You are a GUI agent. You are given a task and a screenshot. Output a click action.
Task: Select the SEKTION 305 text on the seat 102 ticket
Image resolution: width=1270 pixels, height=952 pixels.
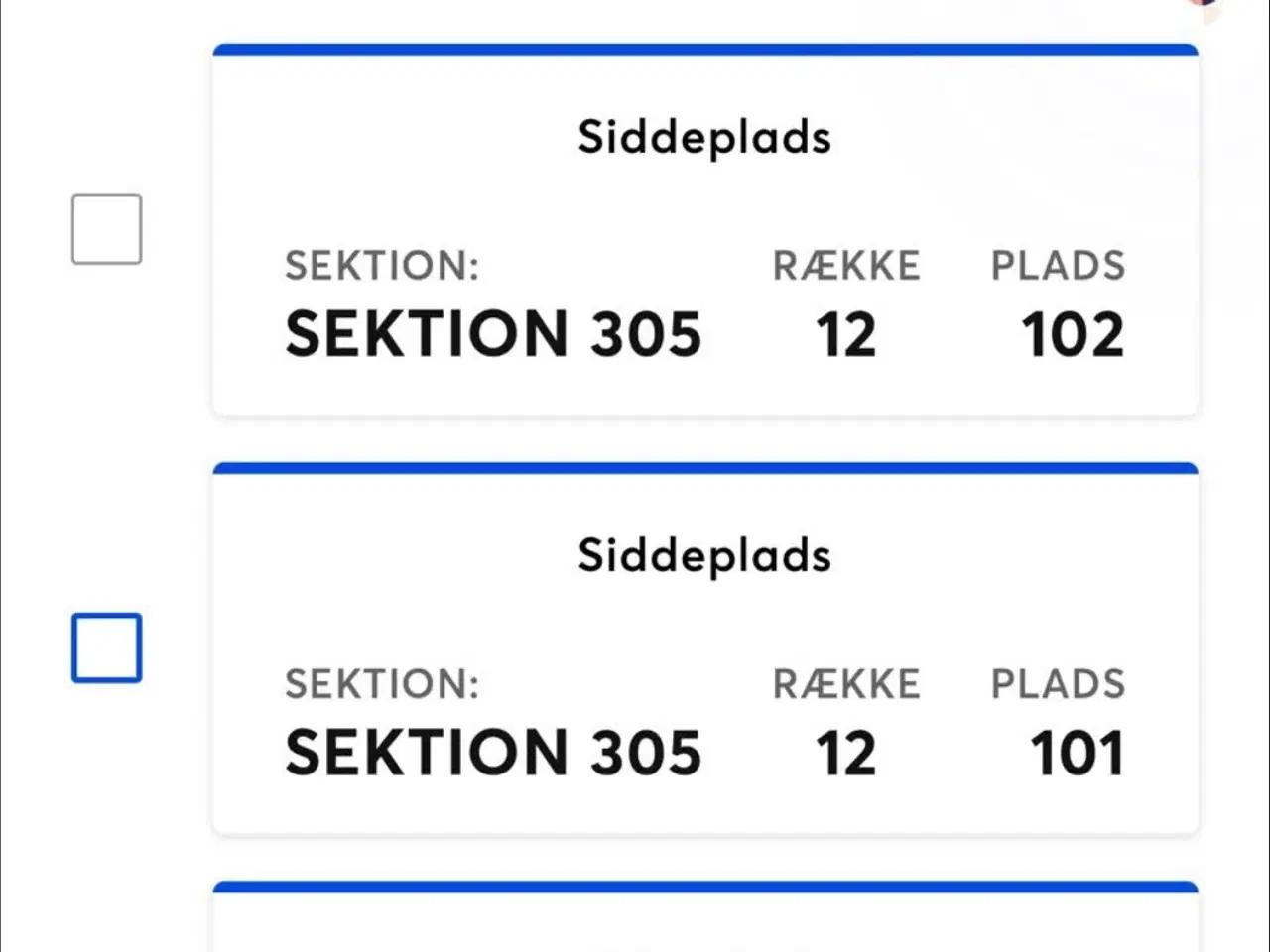pos(493,334)
